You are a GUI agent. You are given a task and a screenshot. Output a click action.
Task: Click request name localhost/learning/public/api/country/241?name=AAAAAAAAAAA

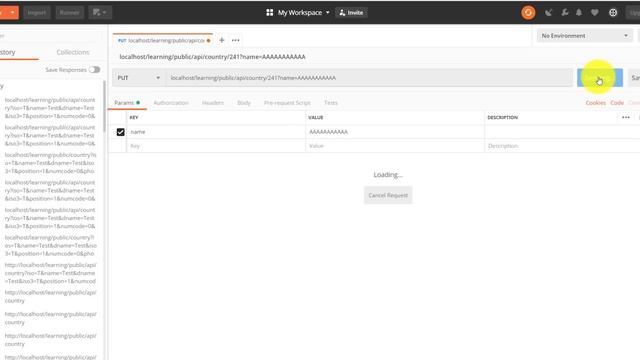212,57
